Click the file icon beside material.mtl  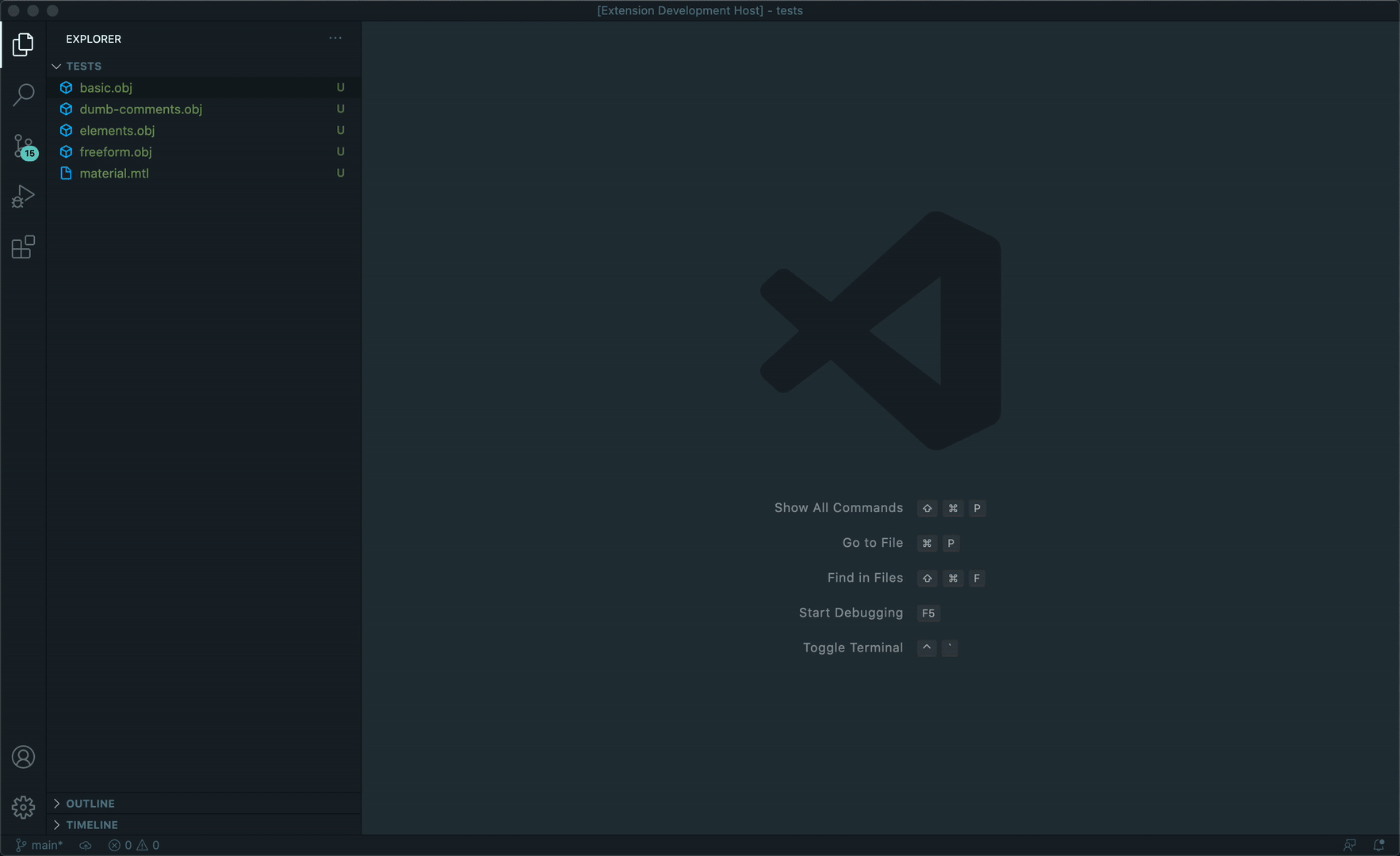point(67,174)
